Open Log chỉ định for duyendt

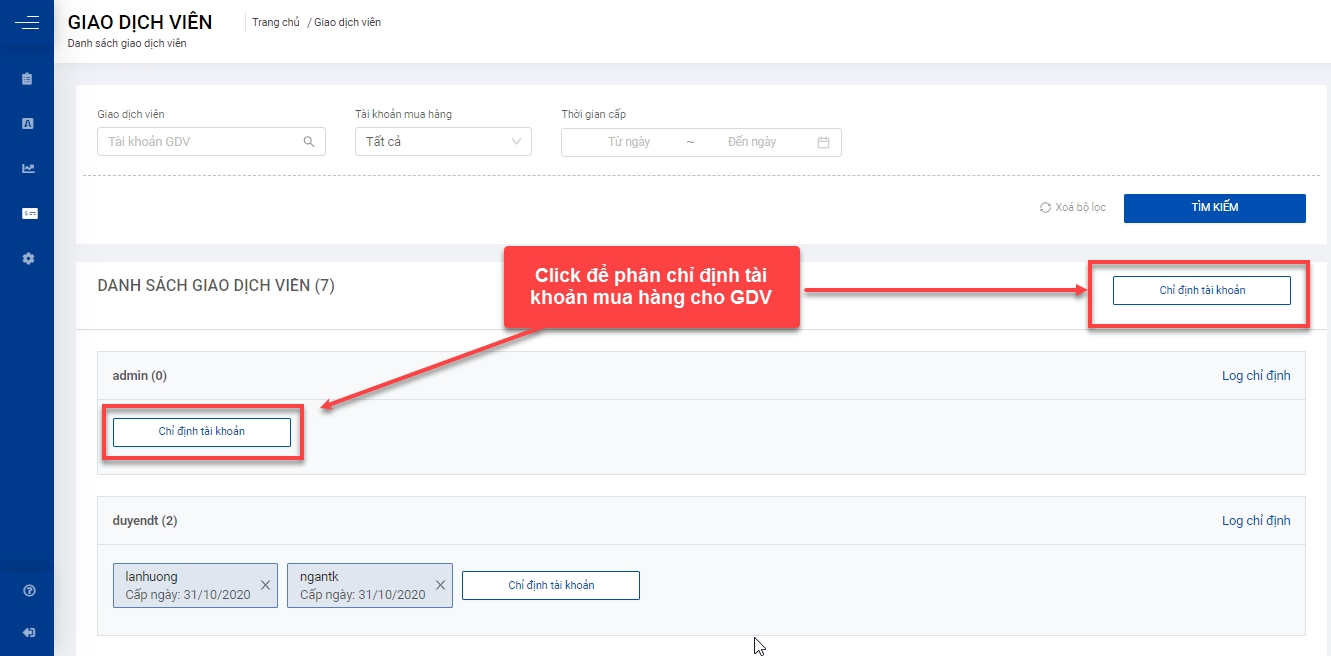[1255, 521]
